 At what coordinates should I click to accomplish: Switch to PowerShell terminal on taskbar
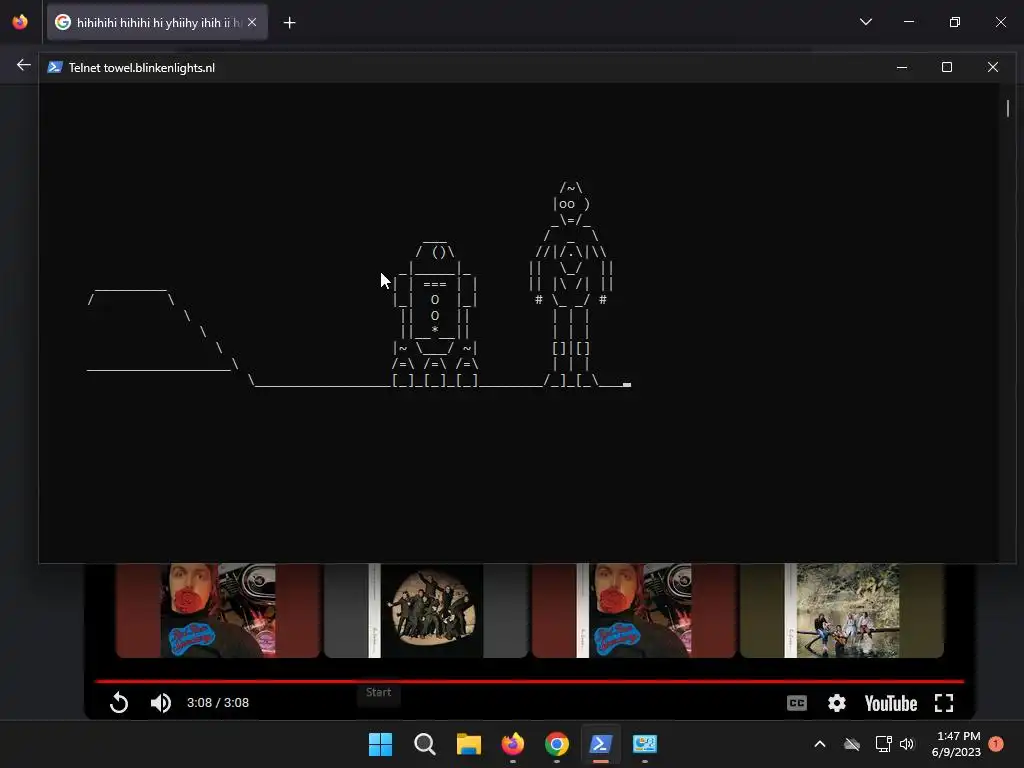point(601,744)
